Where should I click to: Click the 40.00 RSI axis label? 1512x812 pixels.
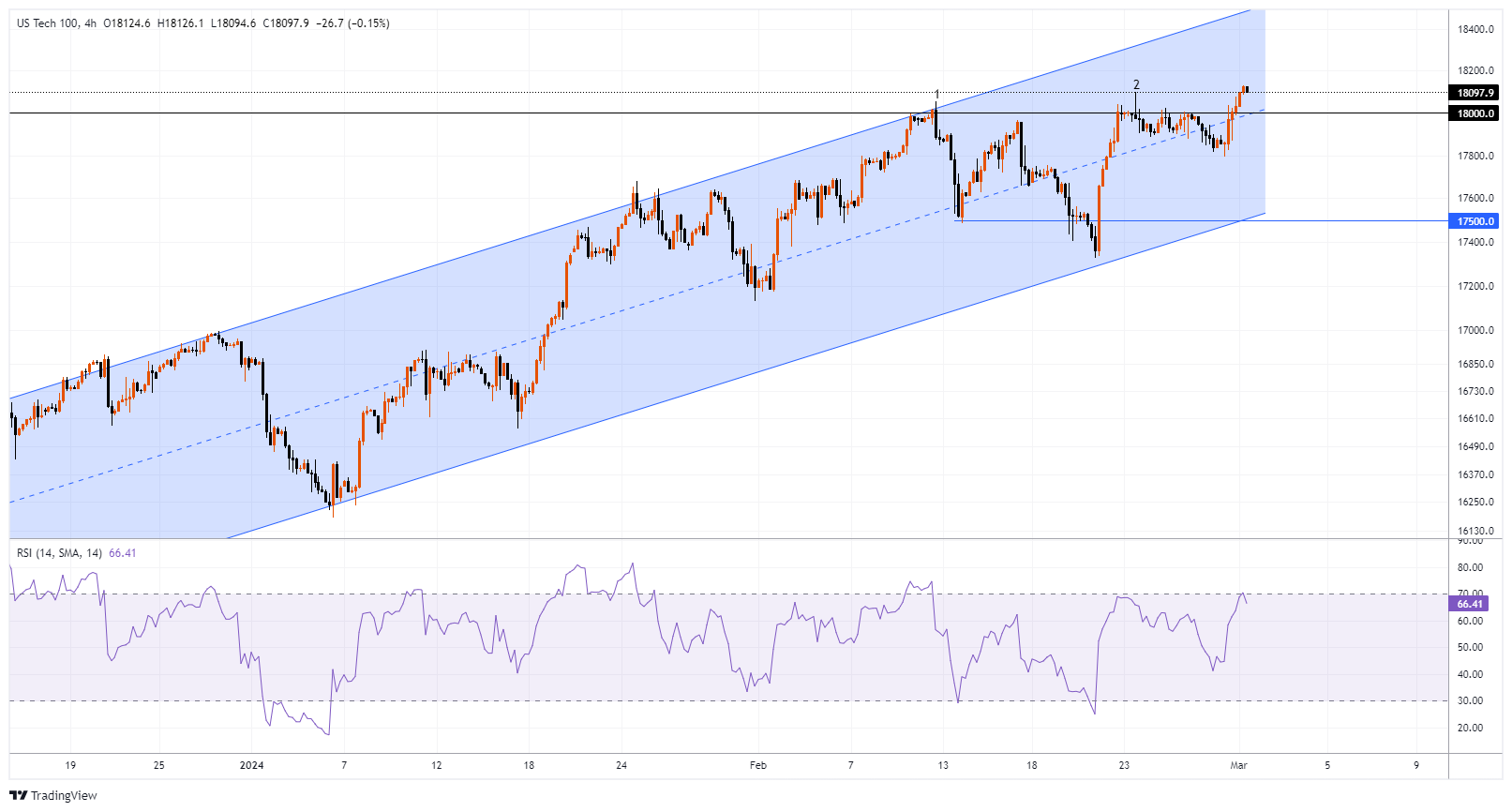pos(1470,674)
